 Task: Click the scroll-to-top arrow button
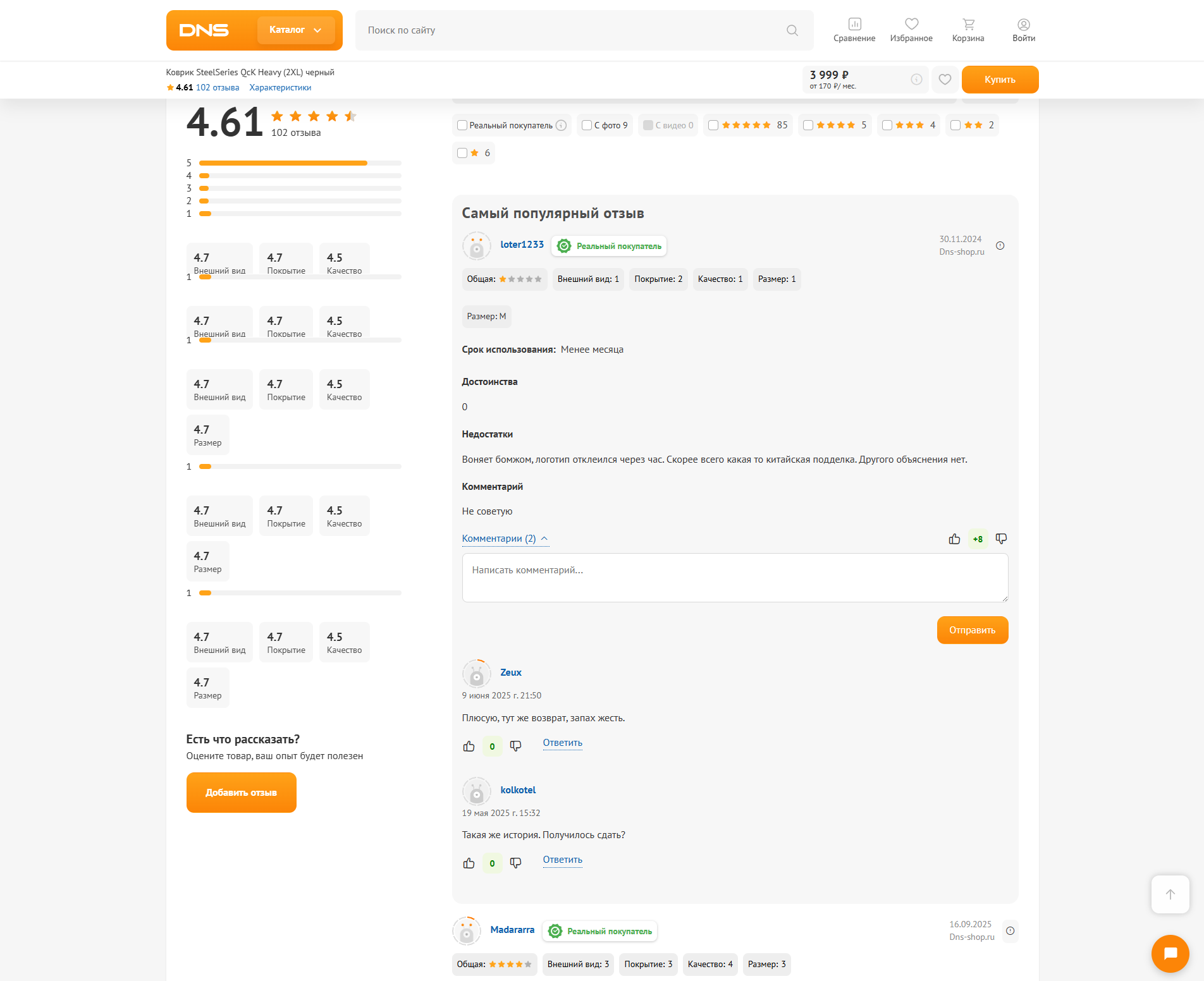1170,894
